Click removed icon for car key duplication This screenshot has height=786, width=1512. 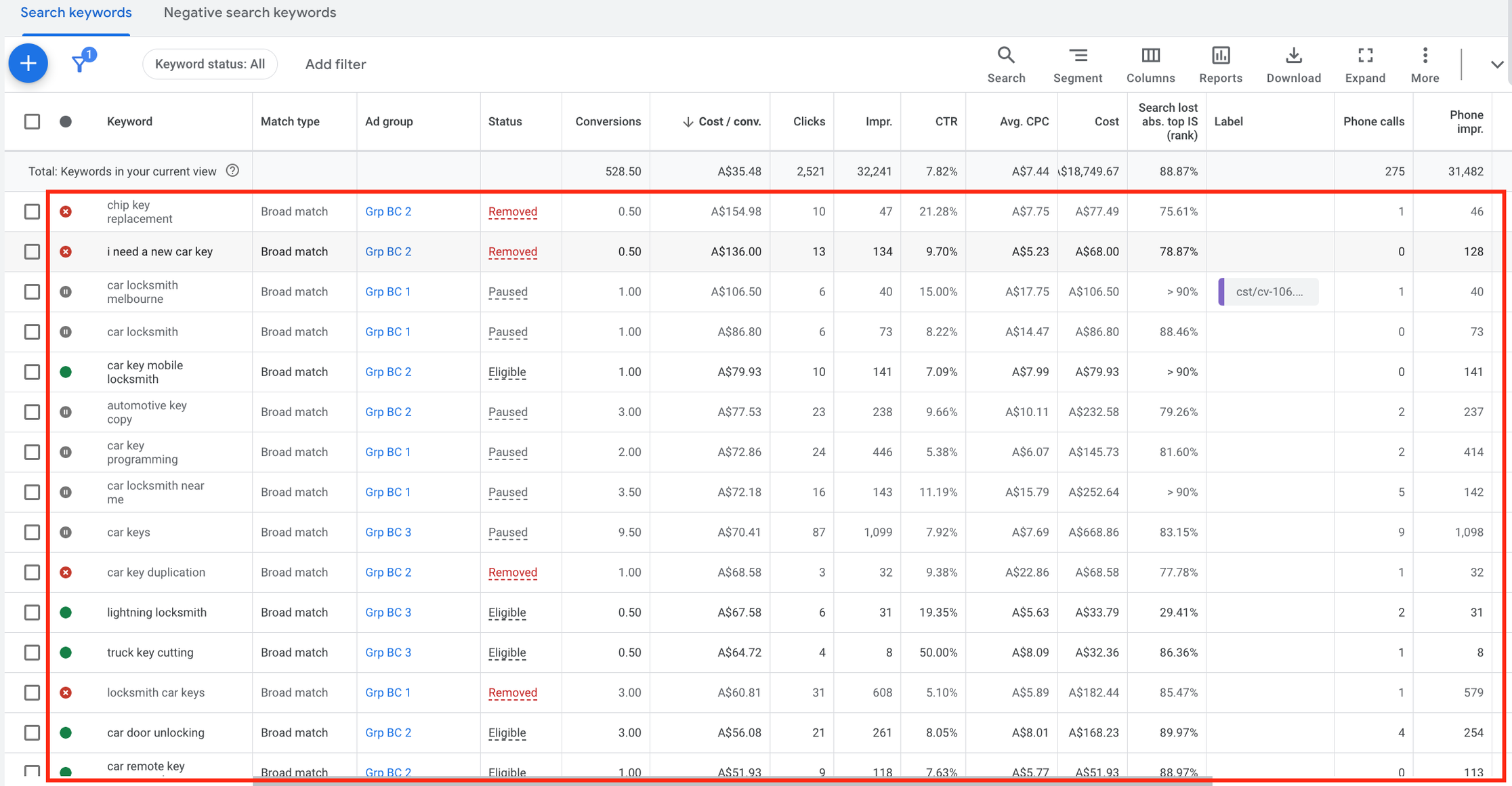(x=66, y=572)
